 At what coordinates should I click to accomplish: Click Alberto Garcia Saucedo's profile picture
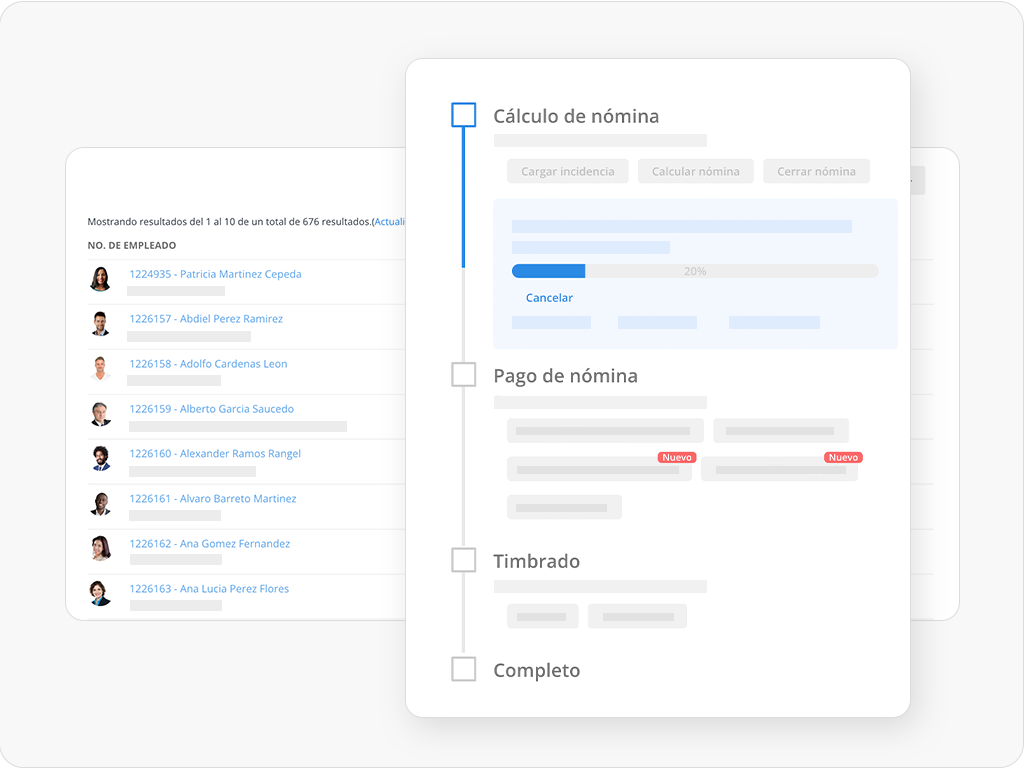(100, 414)
